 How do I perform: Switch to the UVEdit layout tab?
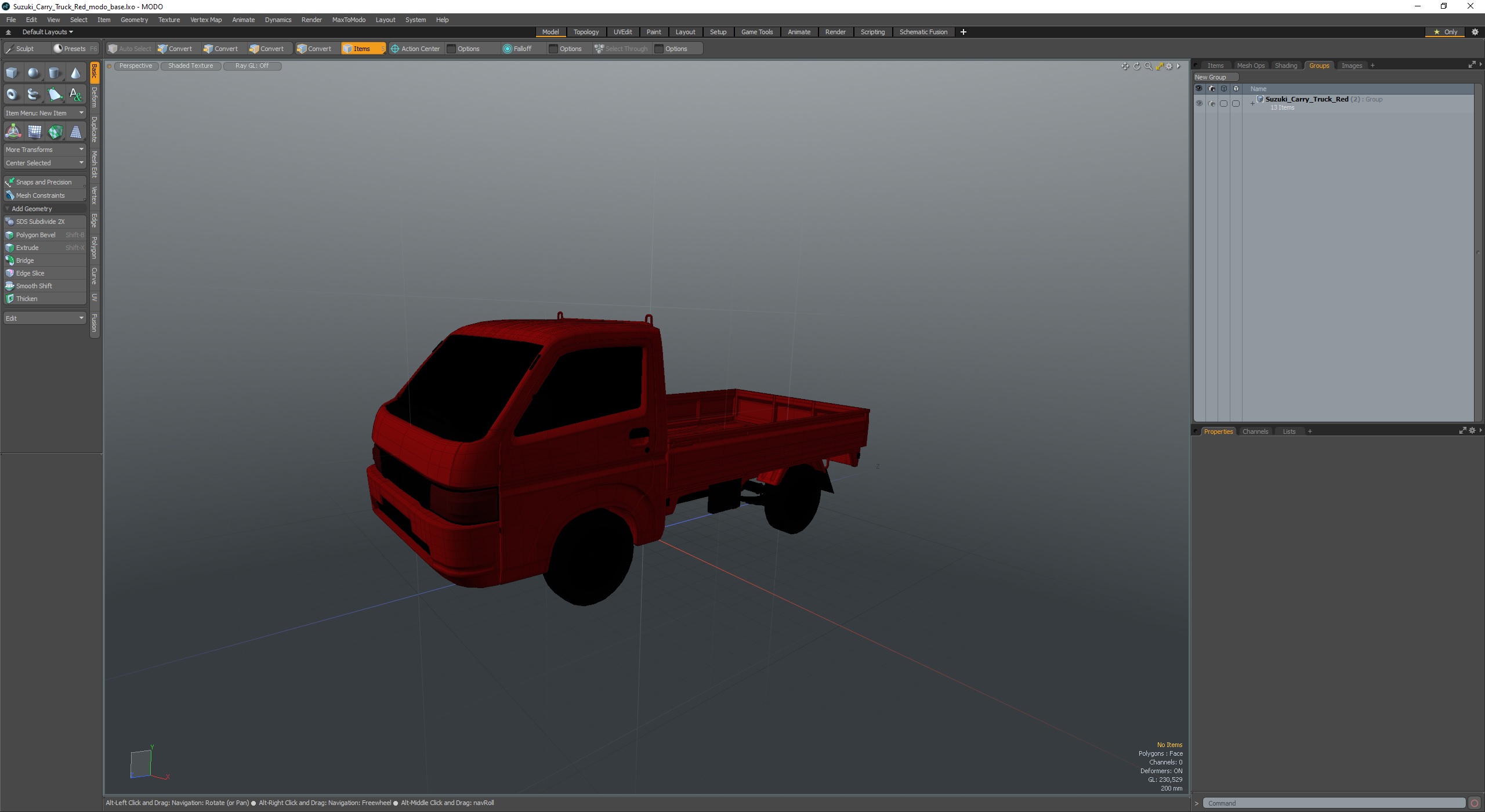[622, 32]
